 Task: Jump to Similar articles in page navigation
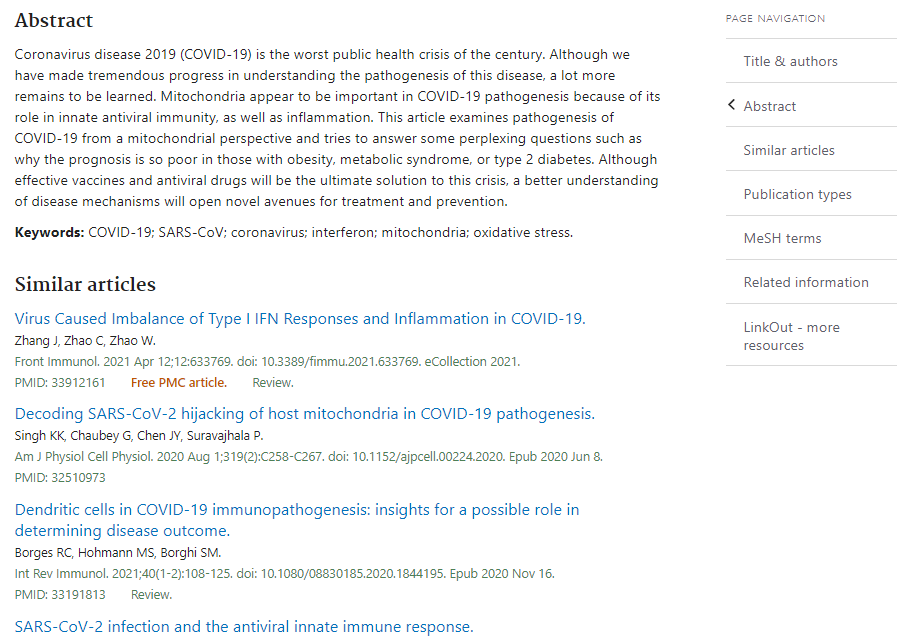(788, 150)
